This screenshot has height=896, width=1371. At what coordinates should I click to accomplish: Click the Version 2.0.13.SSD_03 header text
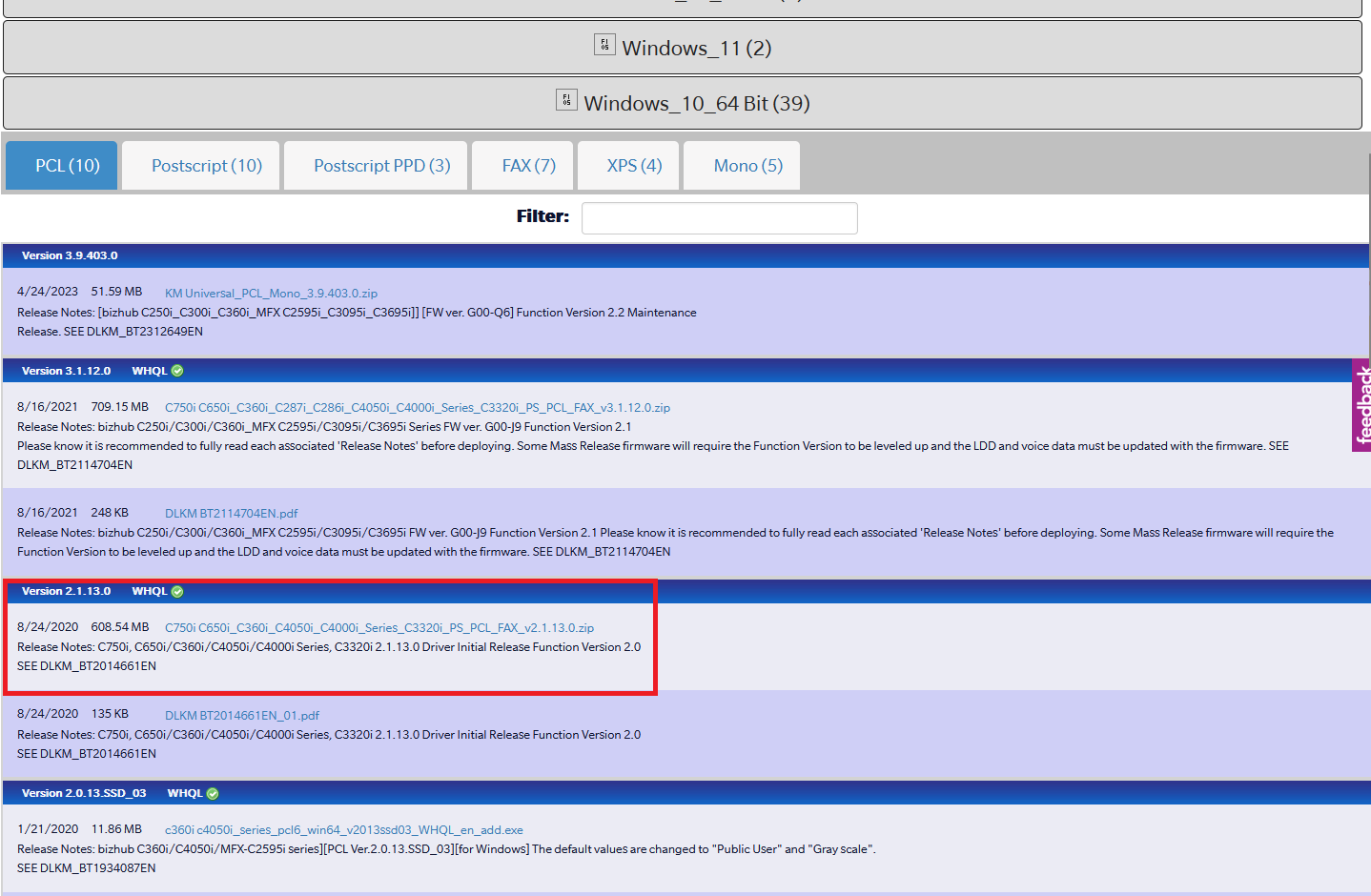pyautogui.click(x=84, y=793)
